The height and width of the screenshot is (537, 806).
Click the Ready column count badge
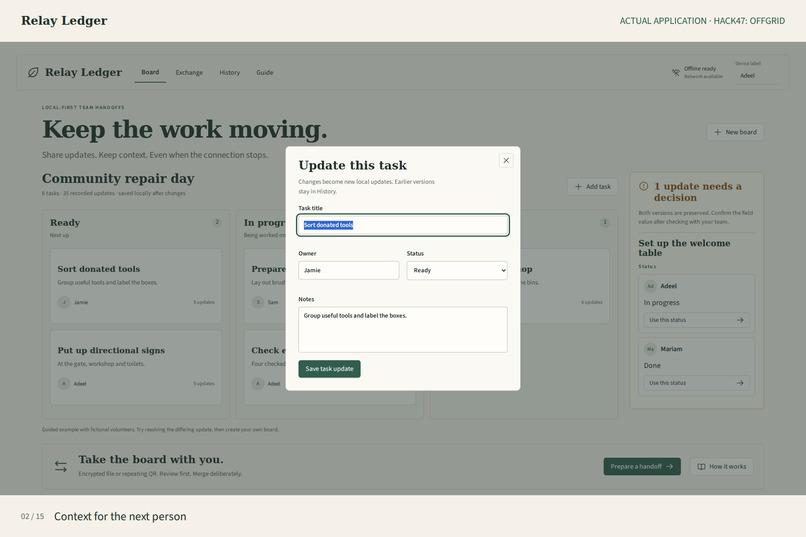[x=217, y=223]
